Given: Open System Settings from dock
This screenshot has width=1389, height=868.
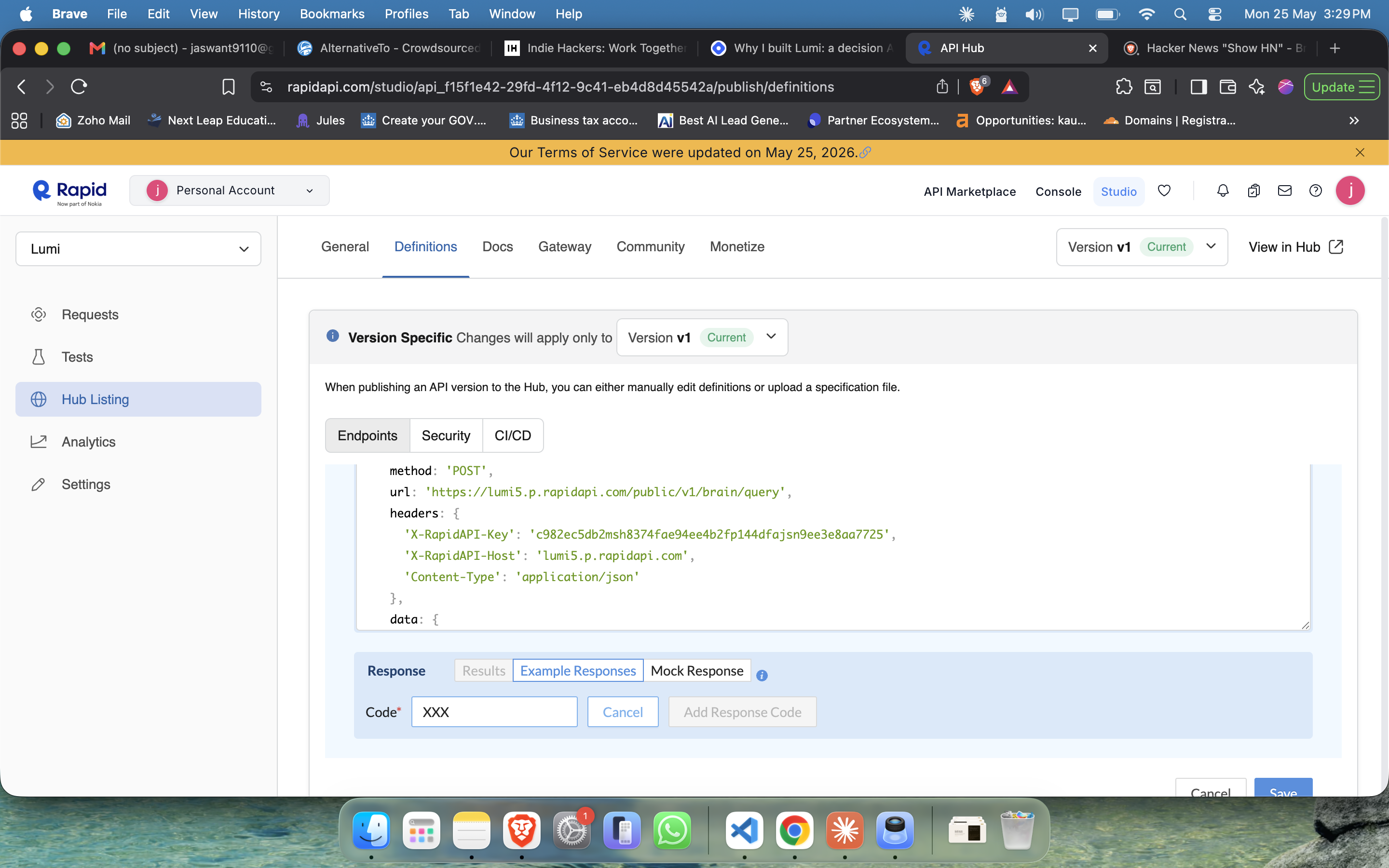Looking at the screenshot, I should point(572,830).
